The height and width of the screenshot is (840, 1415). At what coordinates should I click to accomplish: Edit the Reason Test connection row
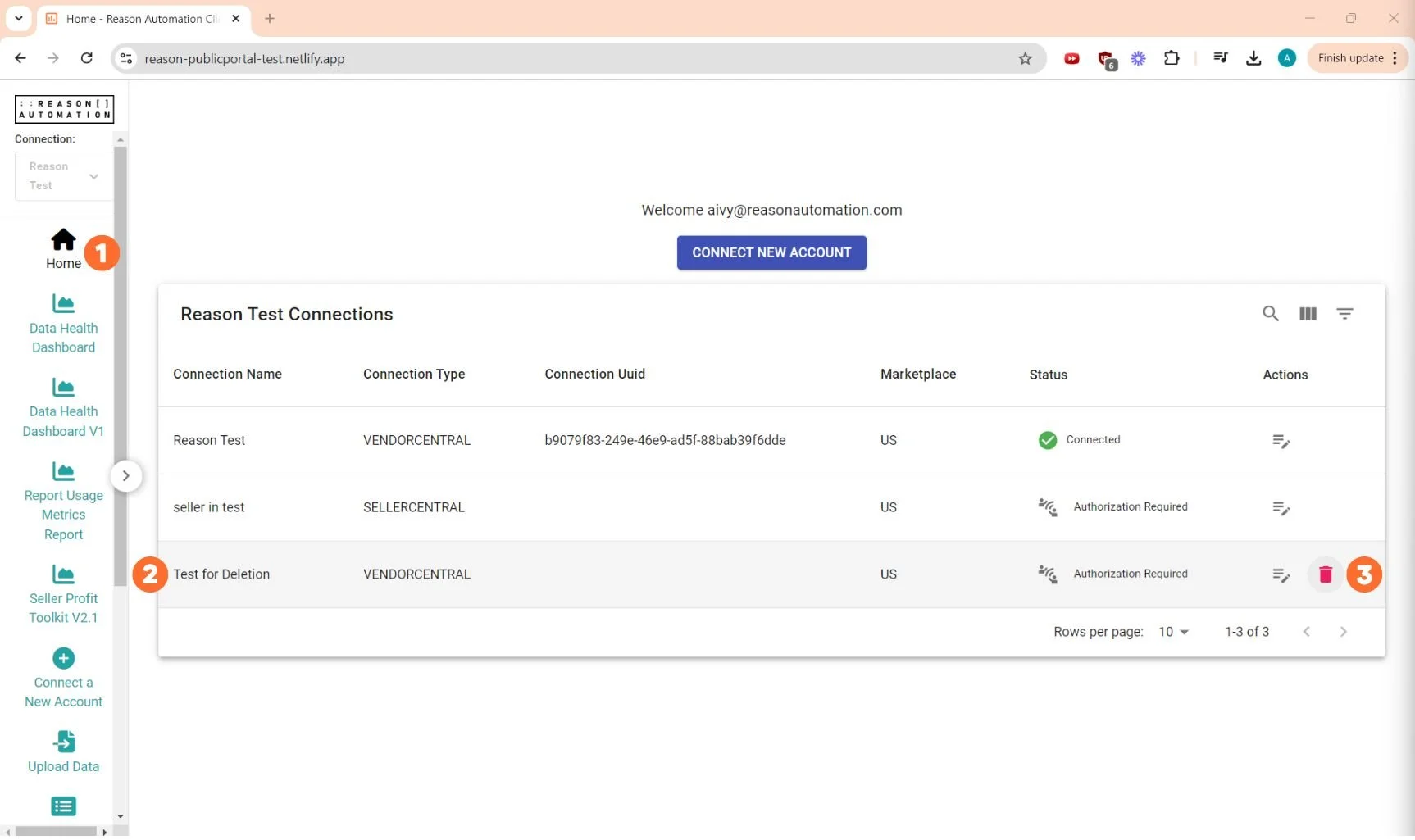tap(1281, 441)
